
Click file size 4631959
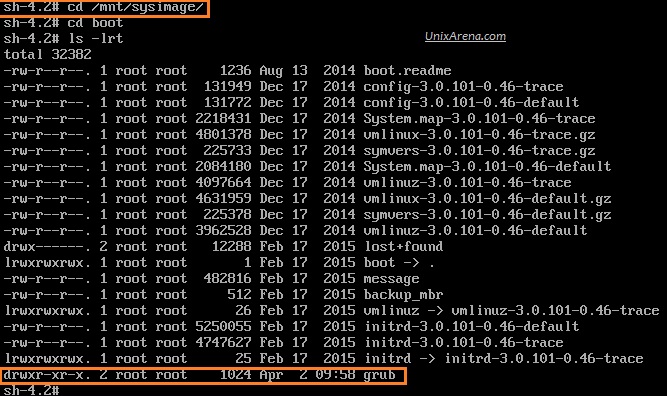click(223, 199)
